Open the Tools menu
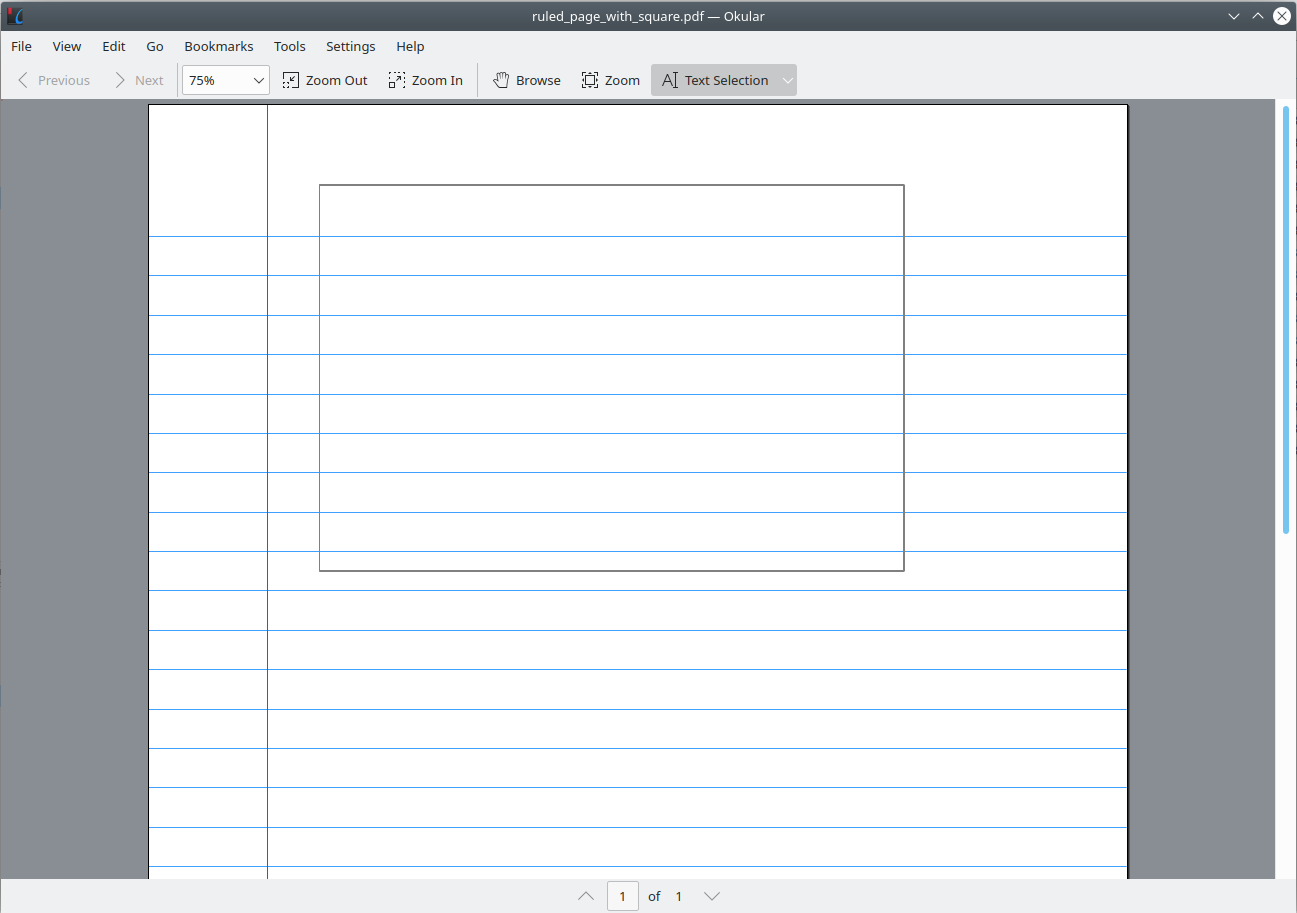 290,46
